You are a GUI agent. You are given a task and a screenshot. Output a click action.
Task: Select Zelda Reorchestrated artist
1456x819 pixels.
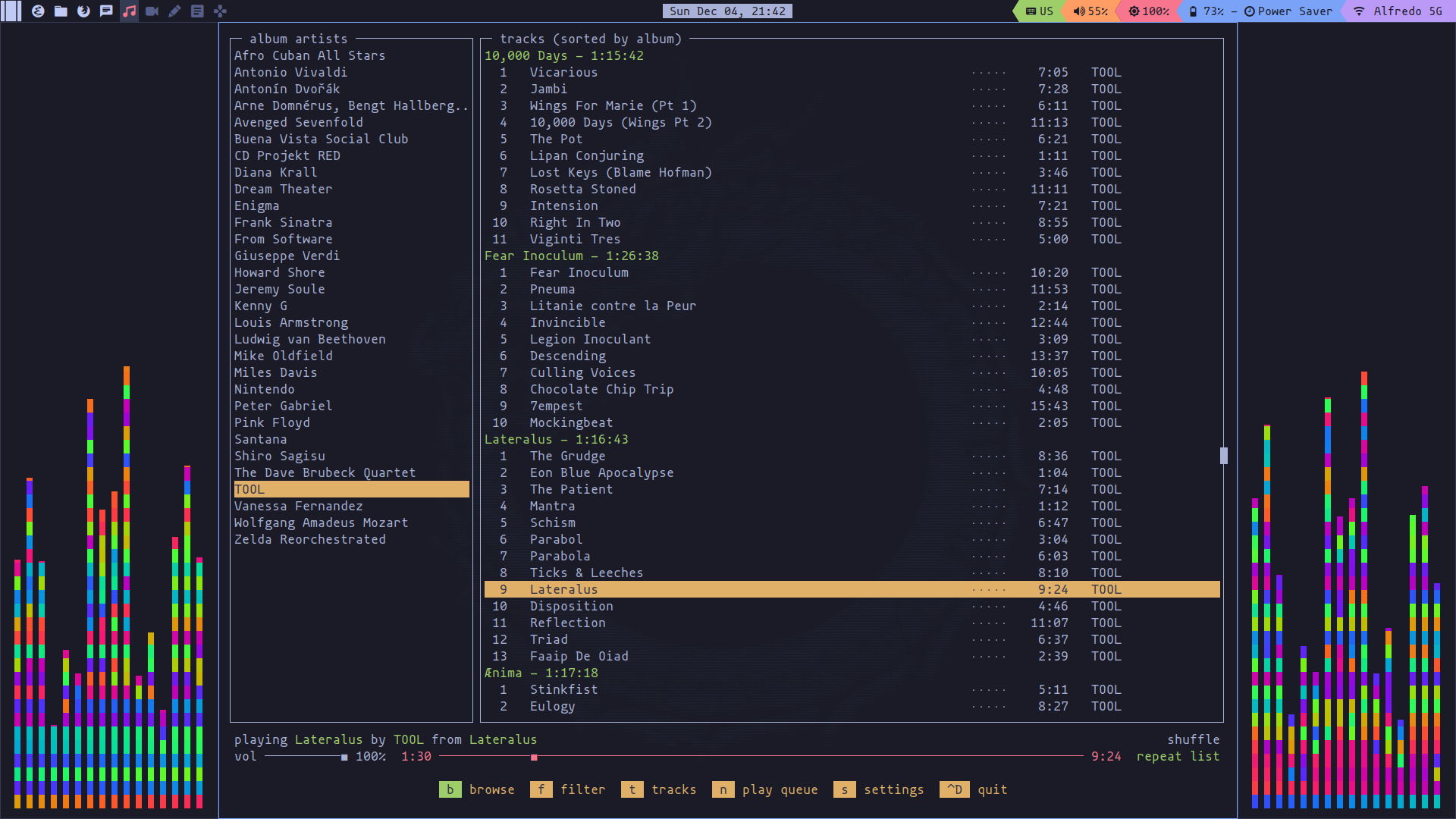[x=309, y=539]
